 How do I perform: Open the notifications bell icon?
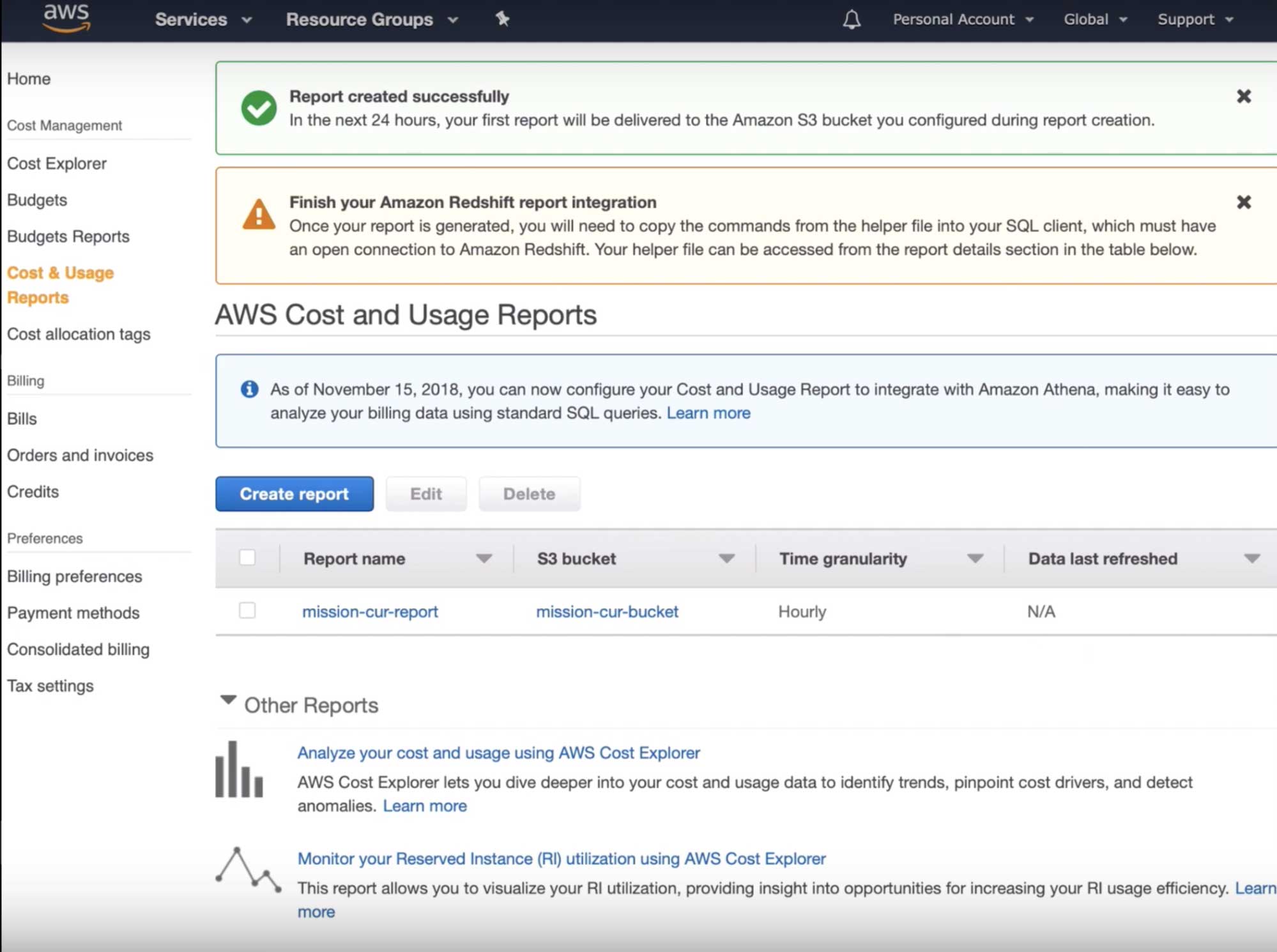(851, 20)
